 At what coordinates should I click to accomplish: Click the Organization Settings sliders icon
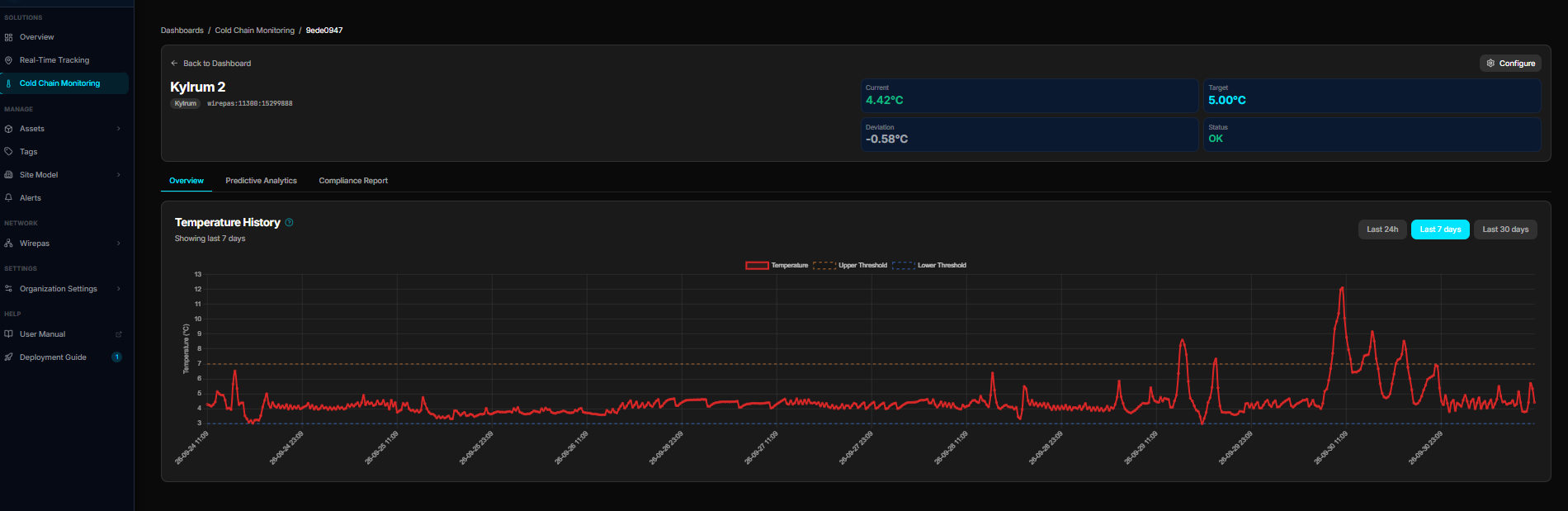click(x=8, y=289)
